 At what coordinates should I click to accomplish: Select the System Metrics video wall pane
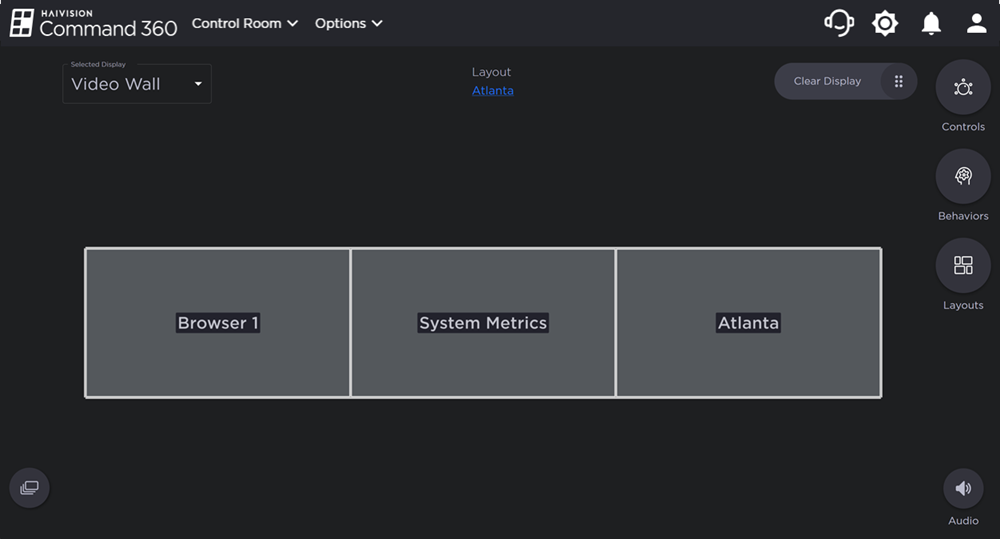tap(483, 323)
